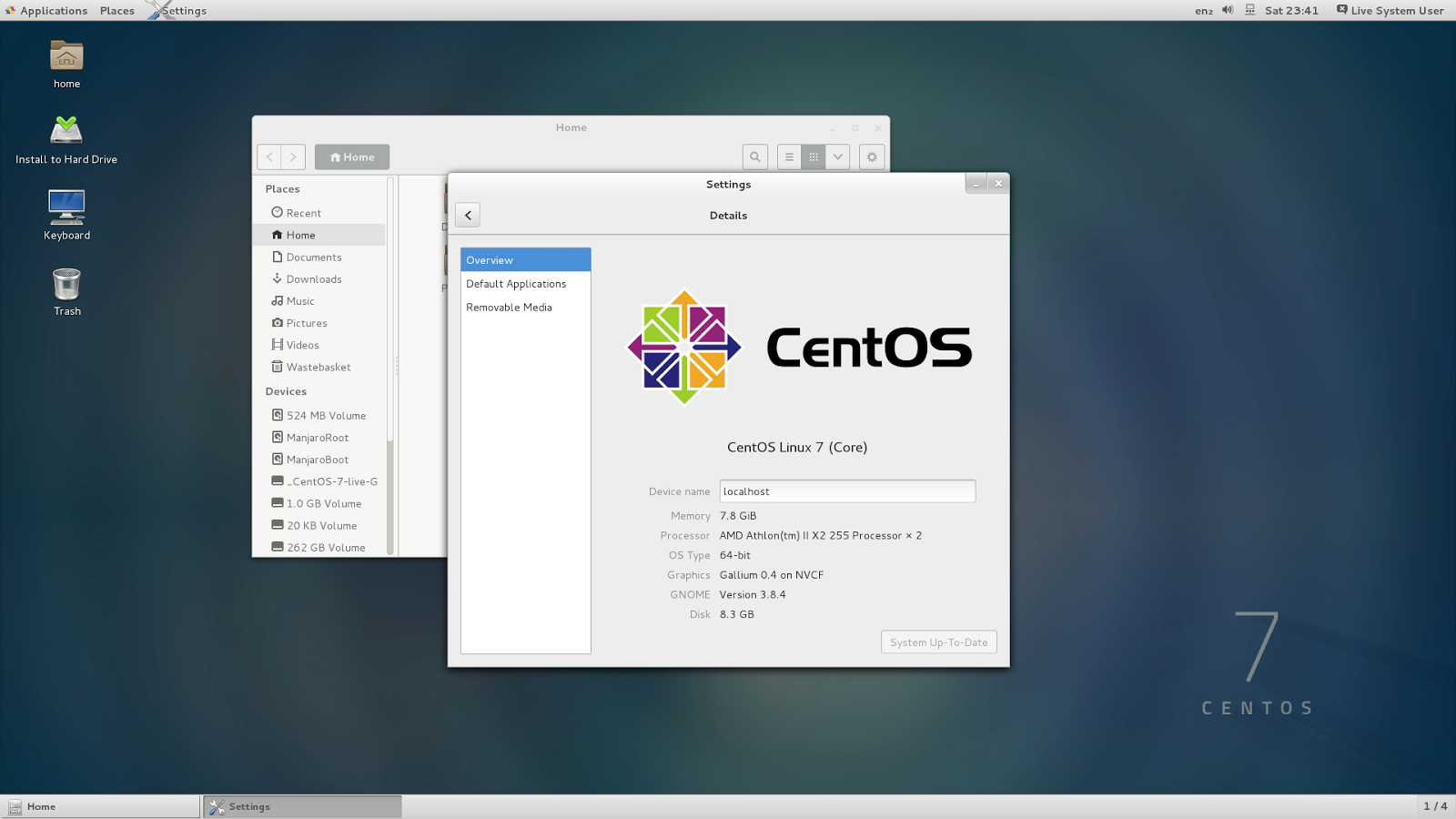Open the ManjaroRoot device
The image size is (1456, 819).
tap(318, 438)
